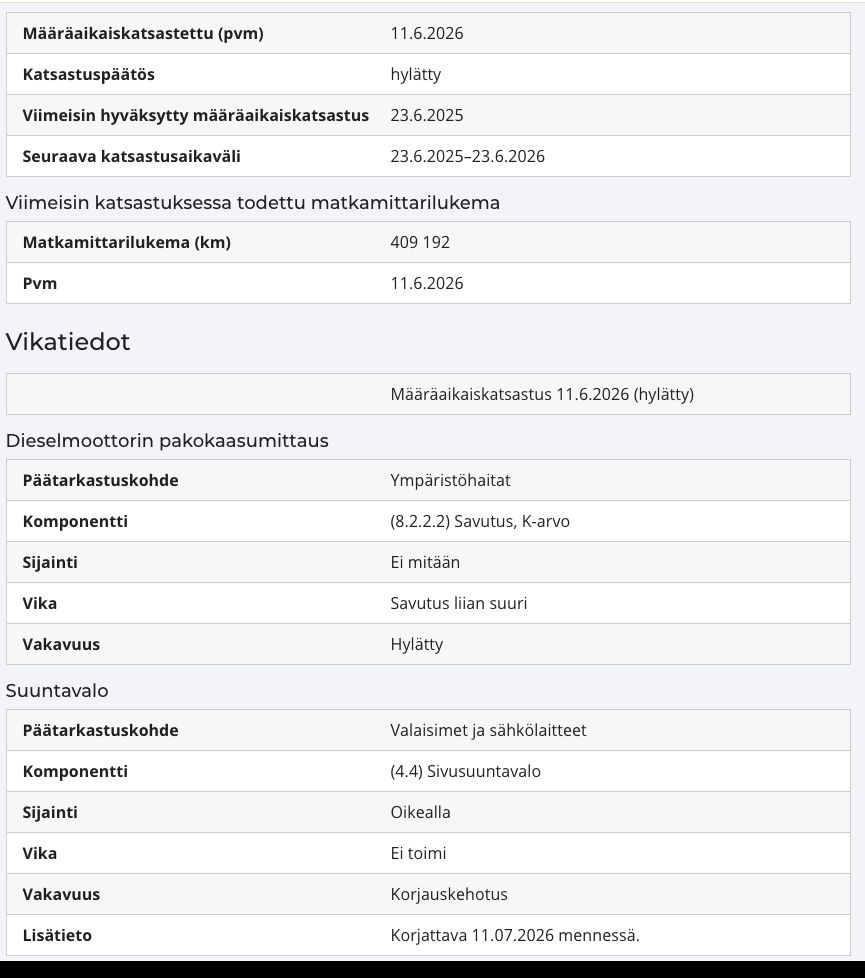Click the Korjattava 11.07.2026 mennessä note

tap(515, 935)
